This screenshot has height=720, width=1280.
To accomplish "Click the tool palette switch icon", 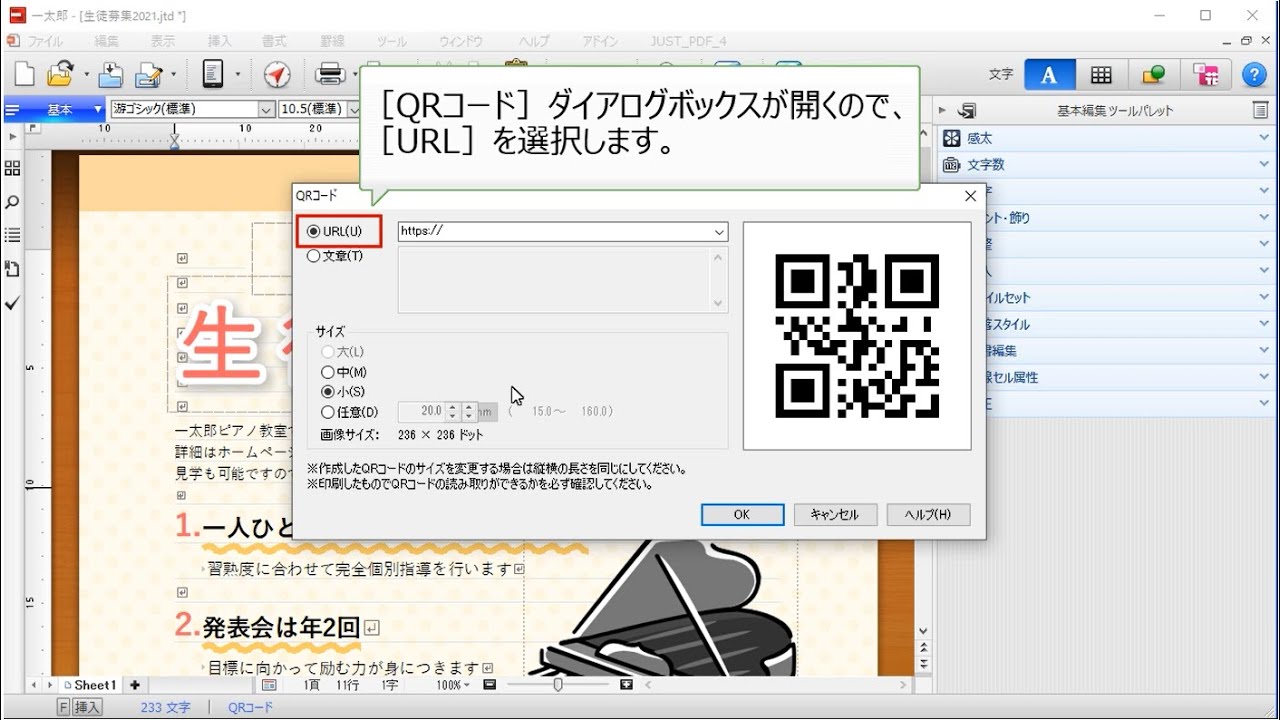I will 966,110.
